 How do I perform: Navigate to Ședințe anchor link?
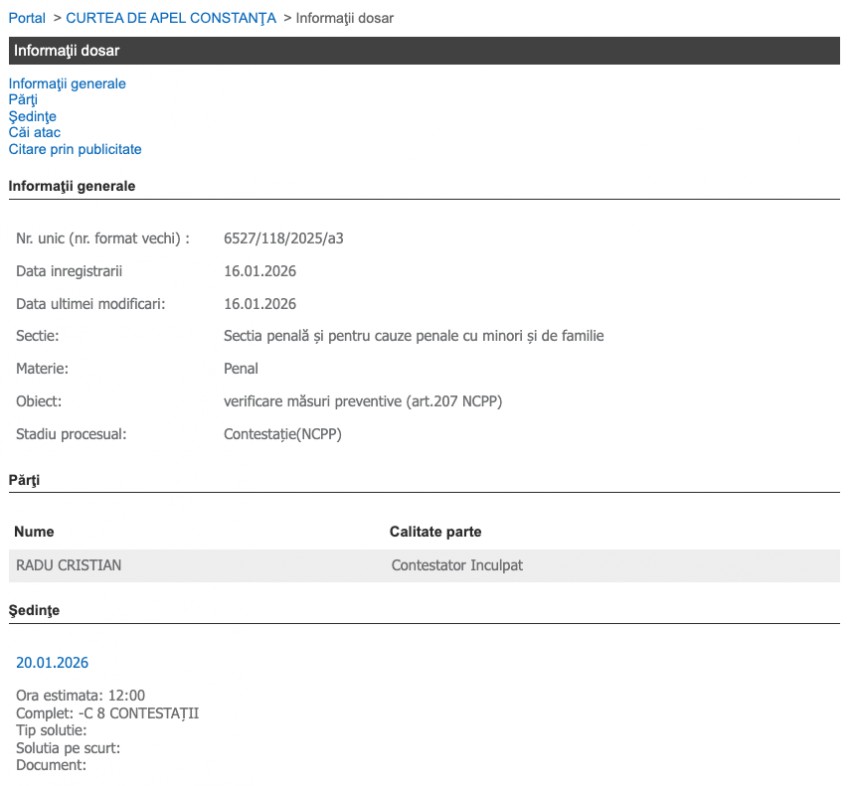(x=32, y=117)
